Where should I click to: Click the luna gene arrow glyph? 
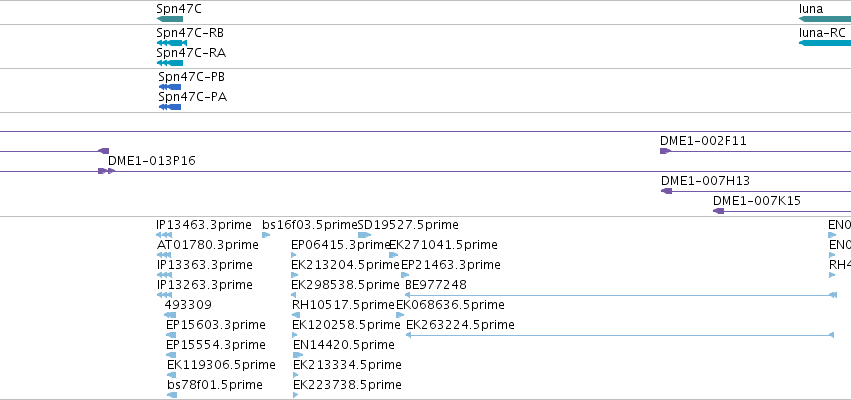click(825, 19)
